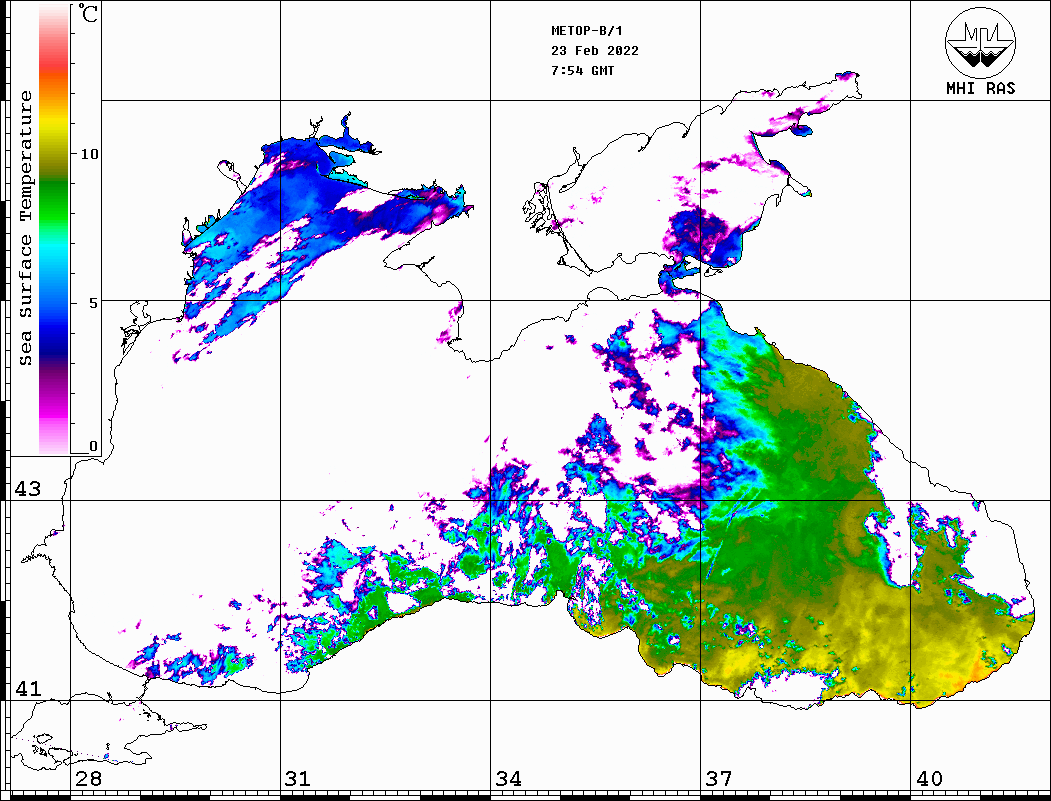Click the longitude label '34'

click(508, 779)
